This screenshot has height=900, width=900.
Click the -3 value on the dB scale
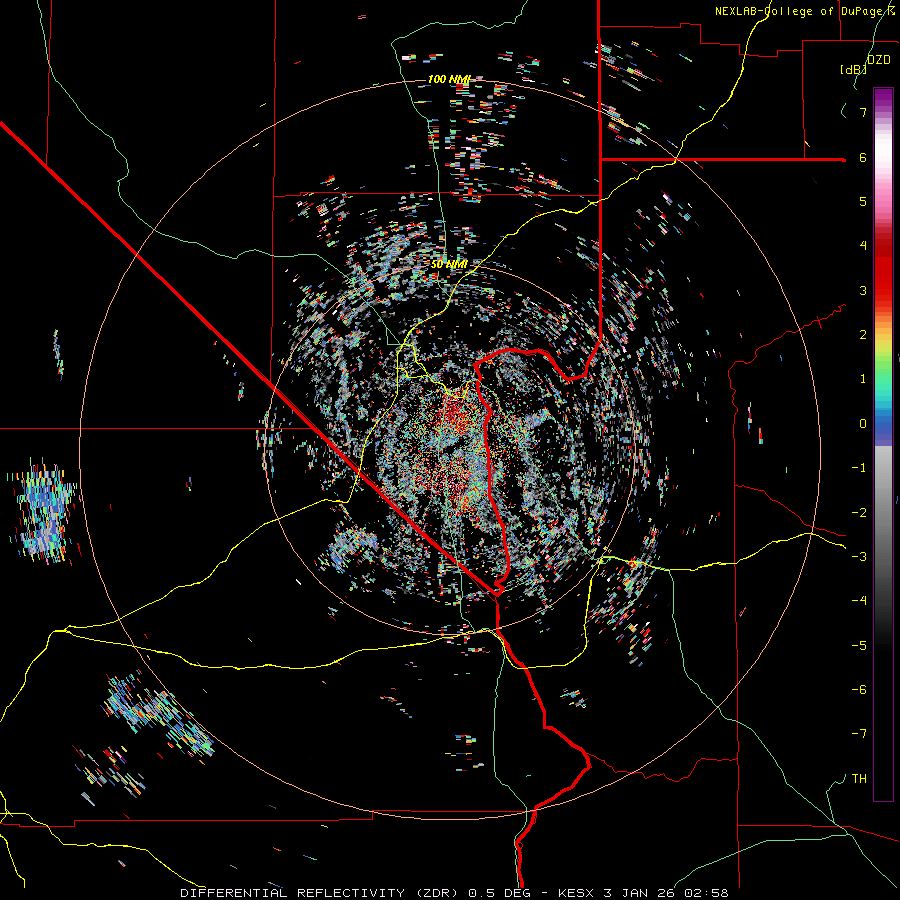pos(859,557)
